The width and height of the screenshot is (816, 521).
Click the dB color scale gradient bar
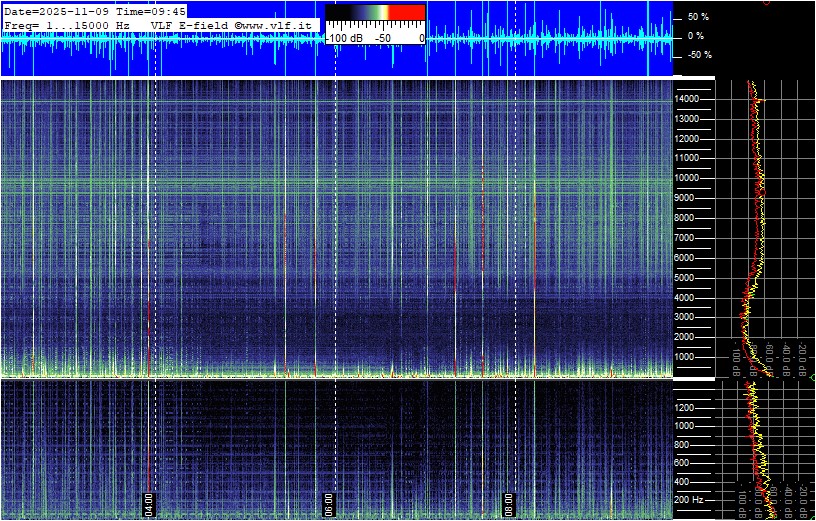pos(375,14)
